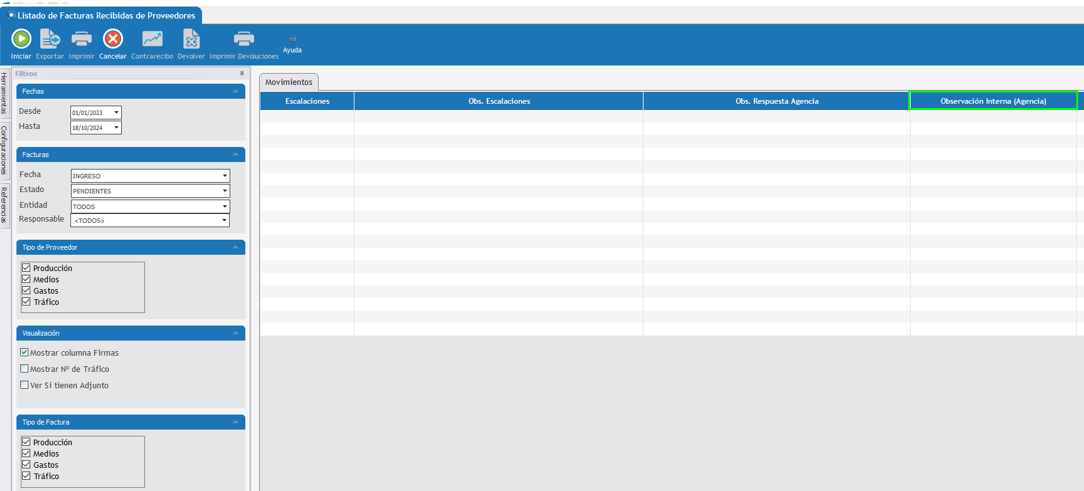Viewport: 1084px width, 491px height.
Task: Open the Ayuda help icon
Action: [292, 40]
